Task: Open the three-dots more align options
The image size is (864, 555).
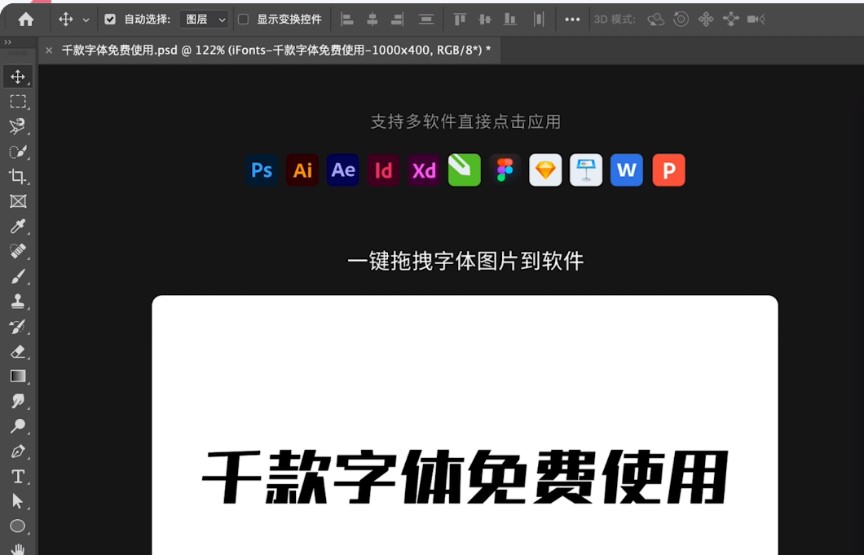Action: (573, 20)
